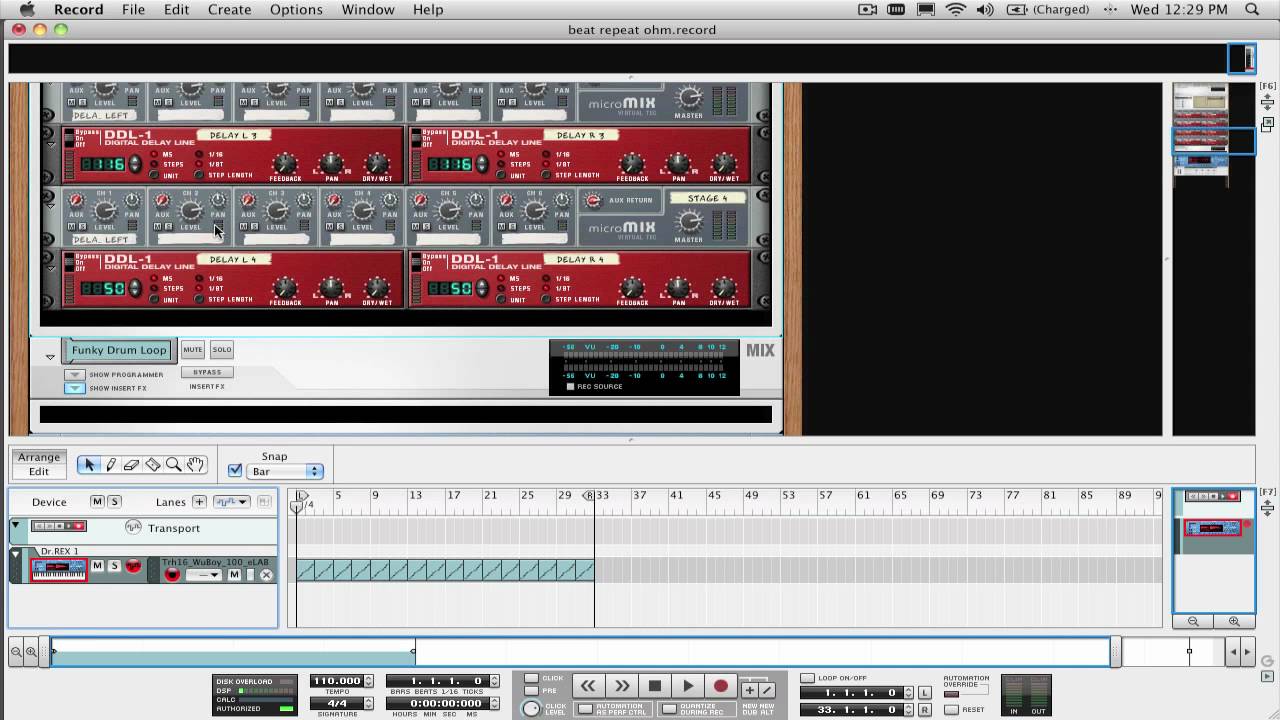Reset the automation override
The image size is (1280, 720).
point(951,710)
